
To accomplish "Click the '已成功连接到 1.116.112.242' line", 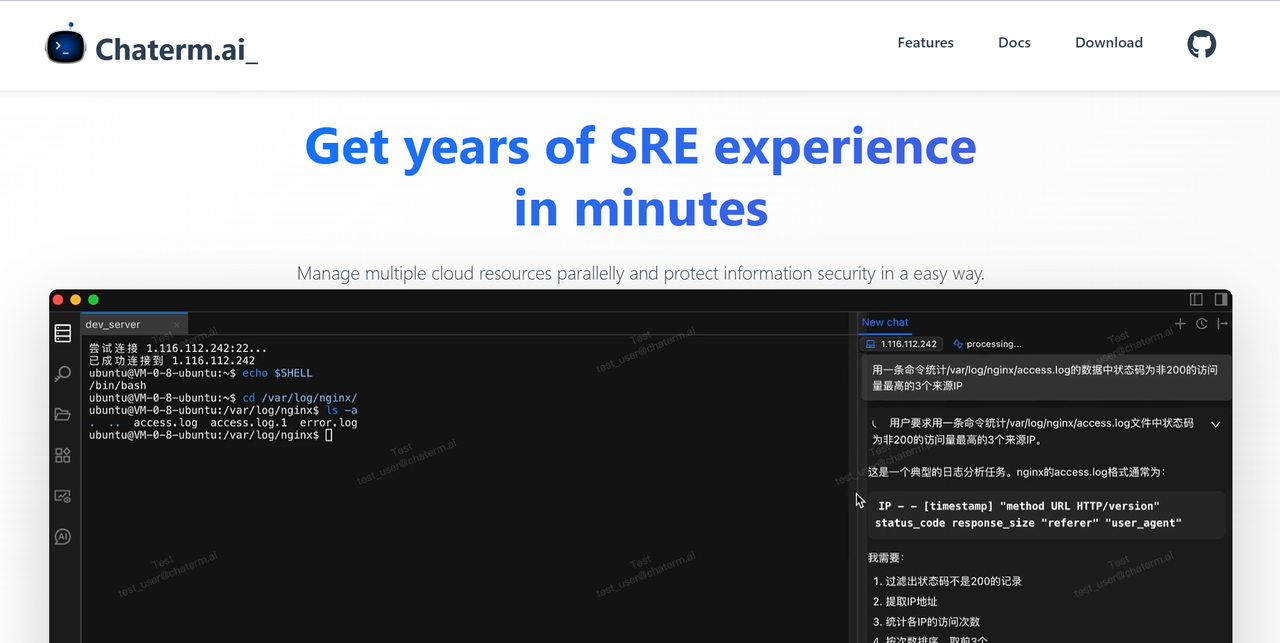I will [172, 361].
